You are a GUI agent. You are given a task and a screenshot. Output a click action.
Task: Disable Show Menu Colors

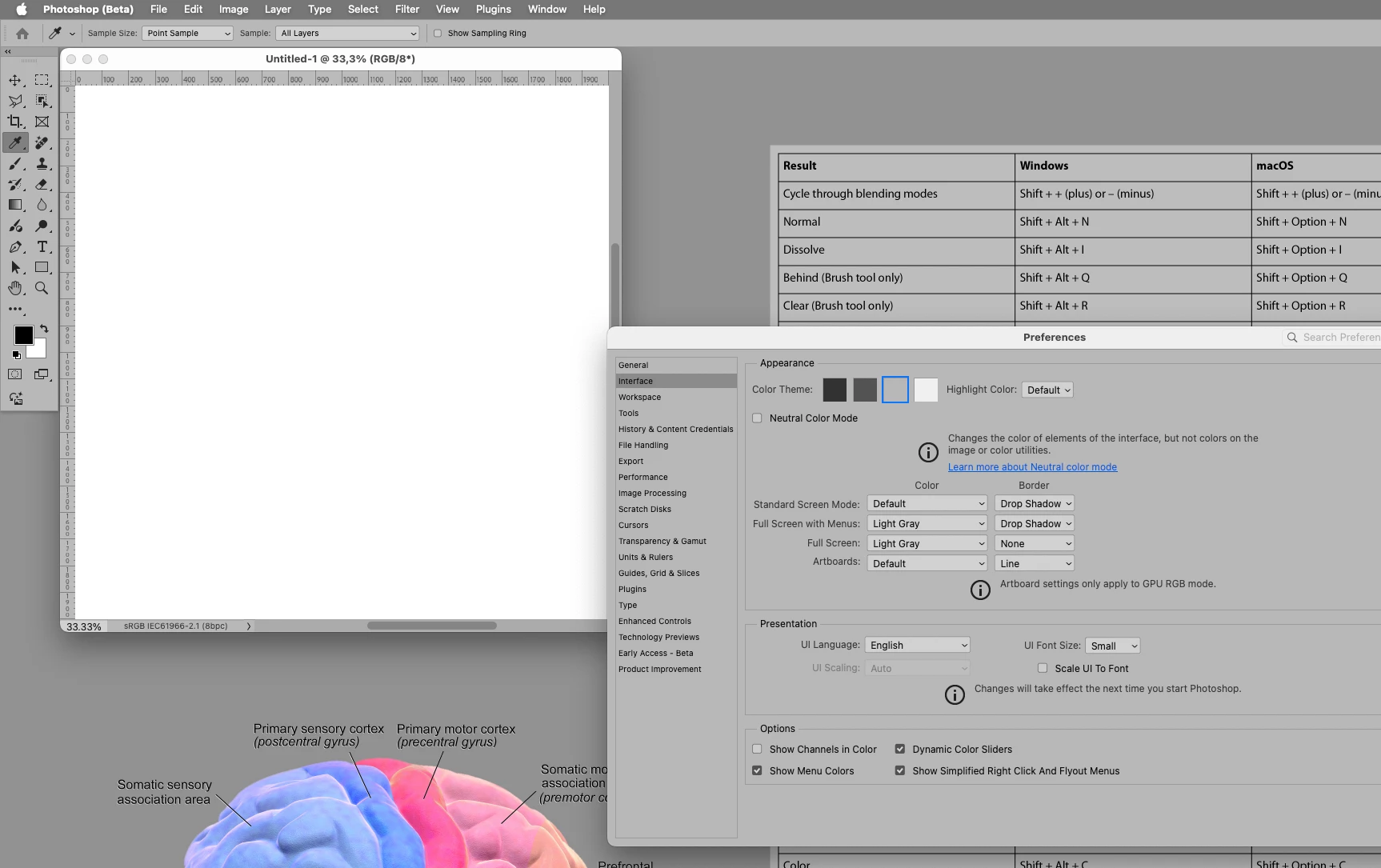coord(757,771)
